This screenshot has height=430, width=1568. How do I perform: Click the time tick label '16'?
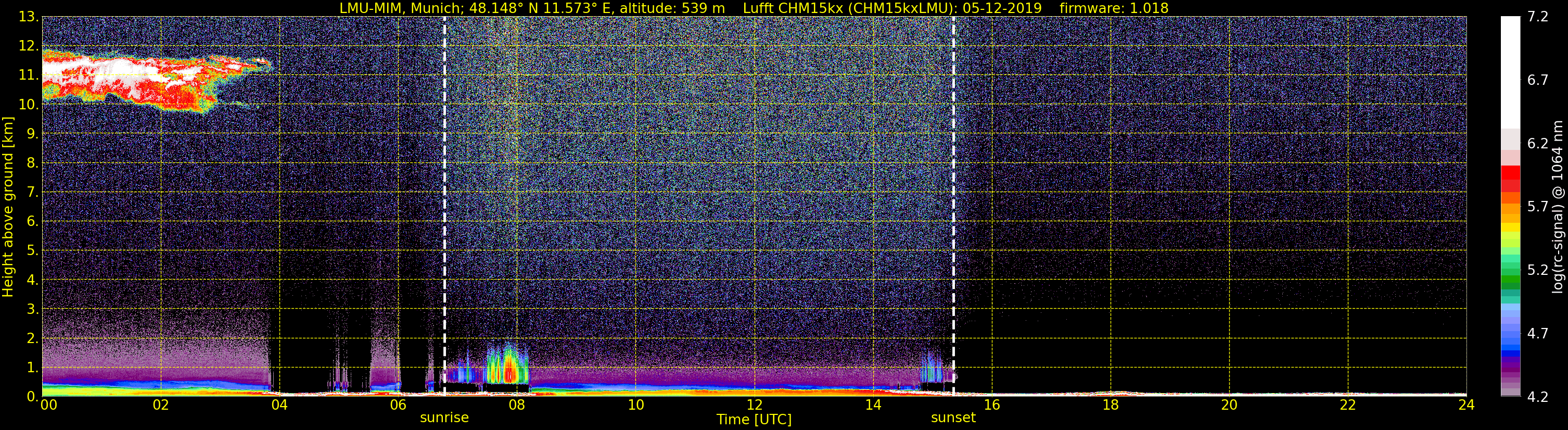pos(991,405)
